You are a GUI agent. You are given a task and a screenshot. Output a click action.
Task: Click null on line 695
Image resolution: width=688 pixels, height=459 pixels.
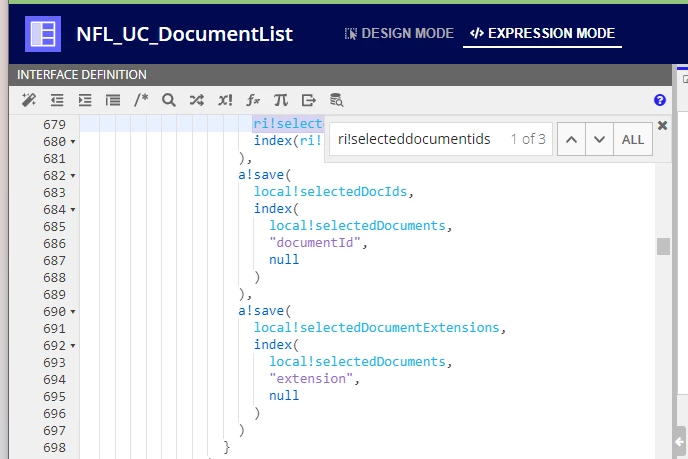[x=284, y=395]
